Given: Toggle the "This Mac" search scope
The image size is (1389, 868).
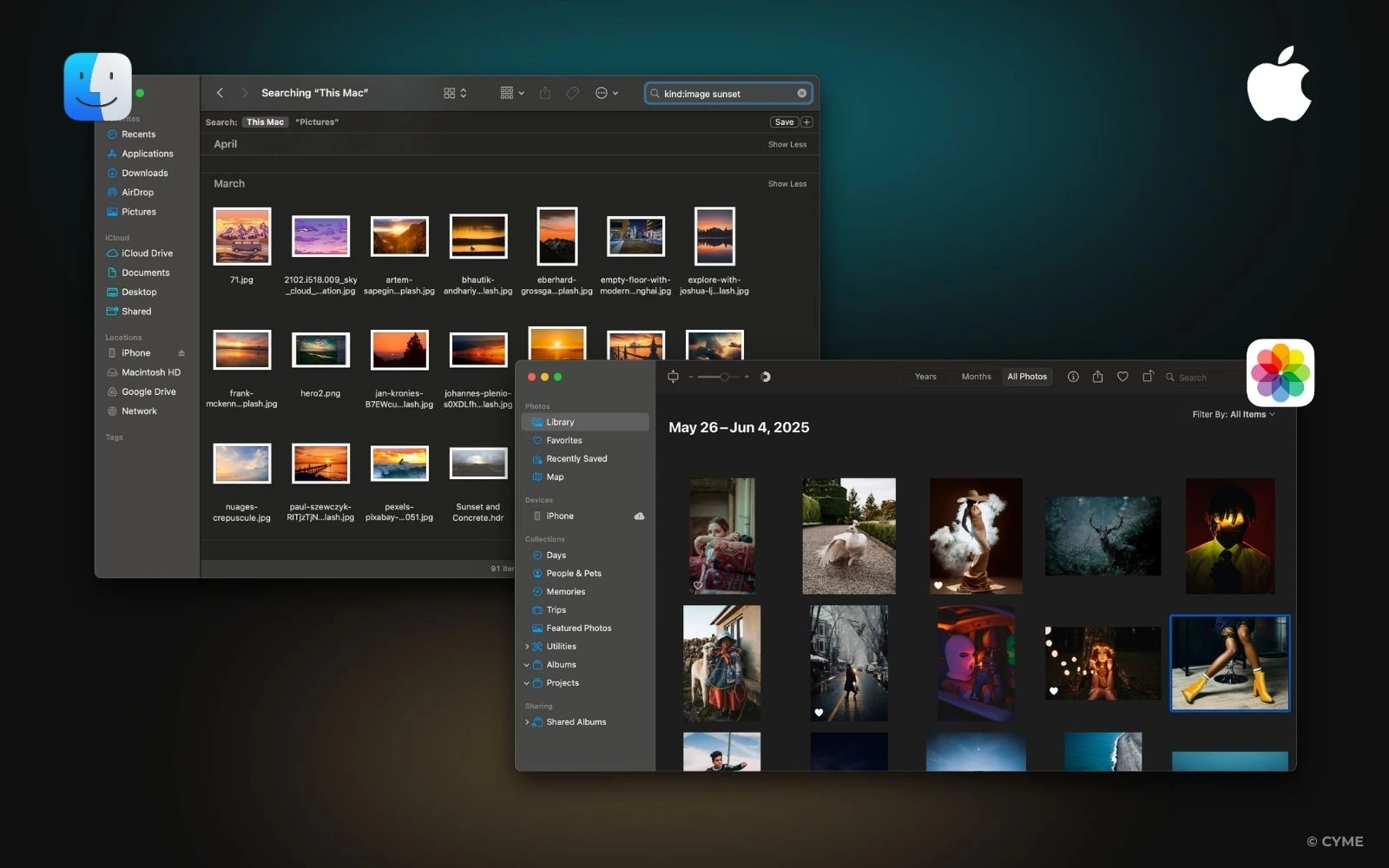Looking at the screenshot, I should pyautogui.click(x=265, y=122).
